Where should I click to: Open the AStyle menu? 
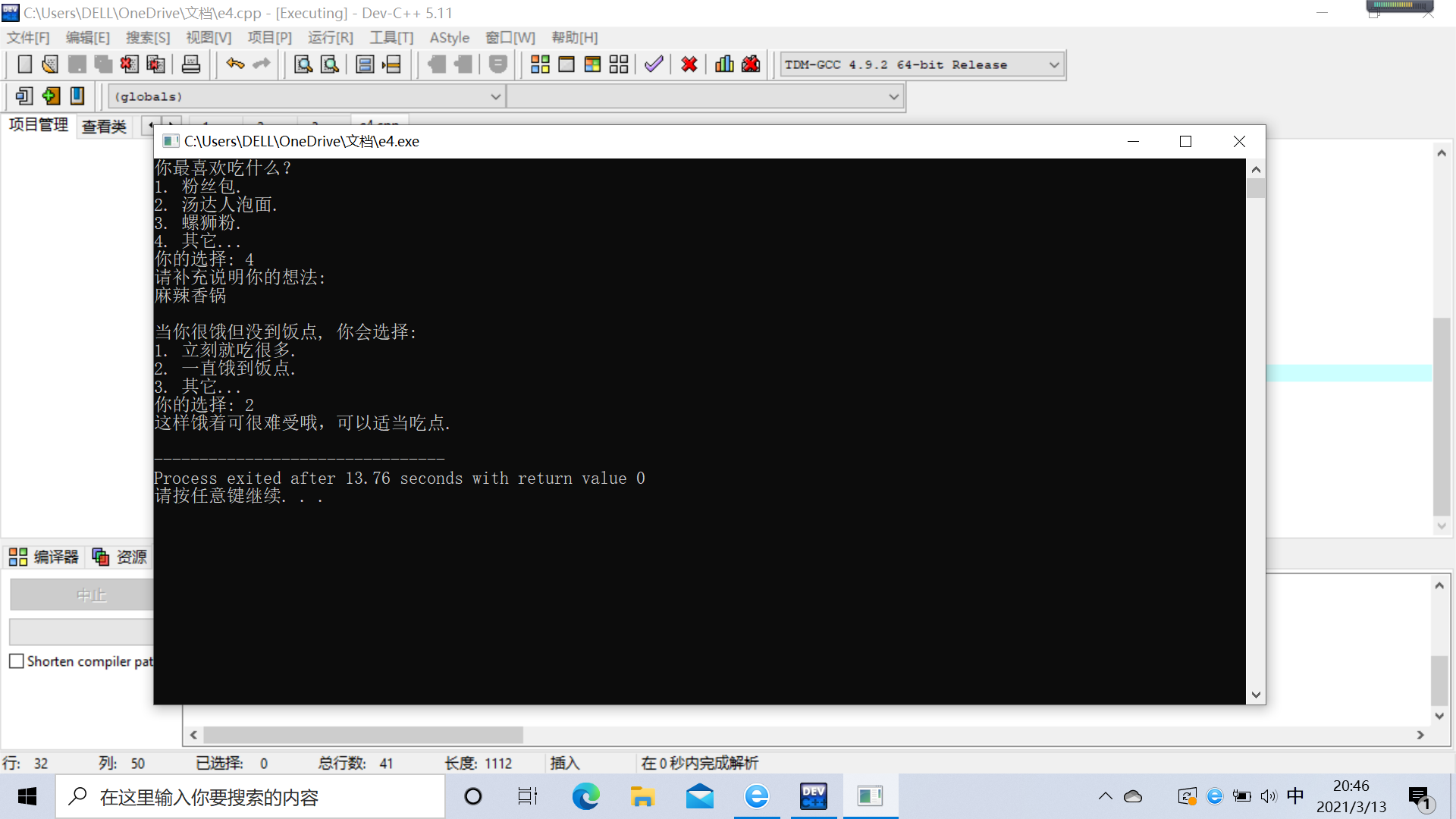point(450,38)
